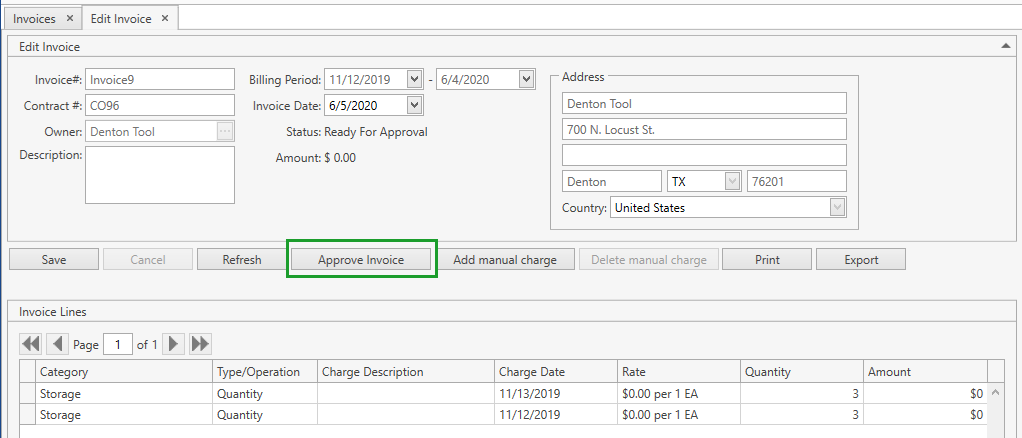
Task: Go to previous page of invoice lines
Action: click(x=58, y=344)
